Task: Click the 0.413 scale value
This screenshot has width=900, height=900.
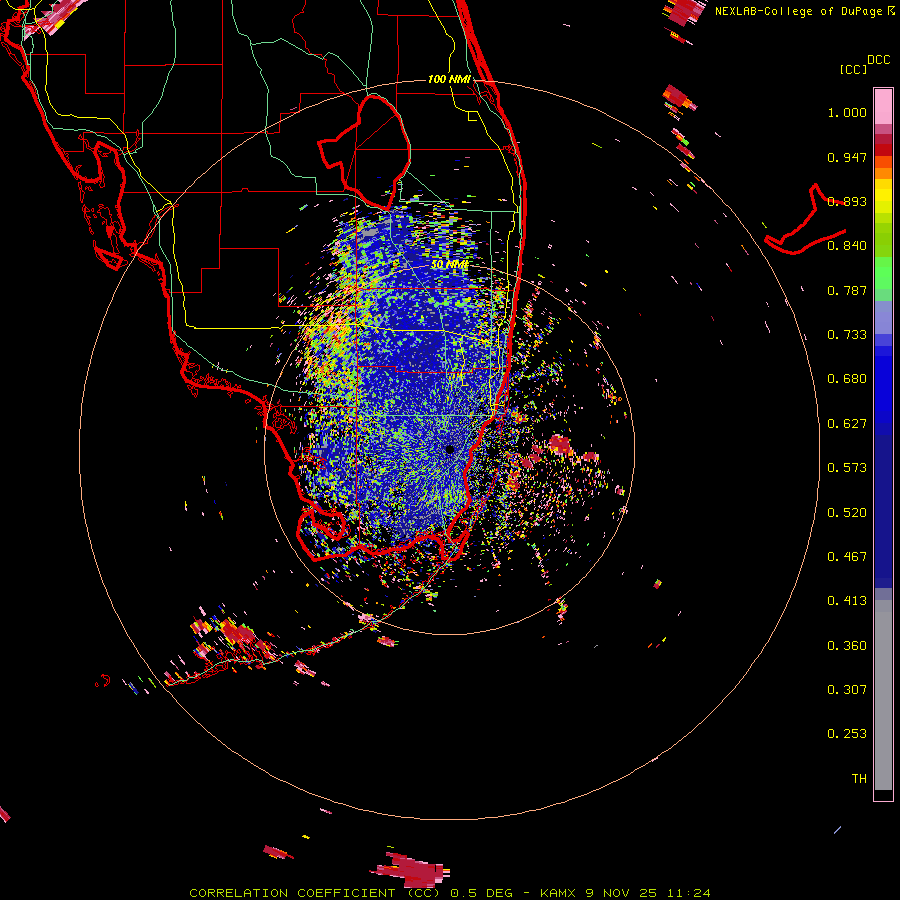Action: (x=847, y=601)
